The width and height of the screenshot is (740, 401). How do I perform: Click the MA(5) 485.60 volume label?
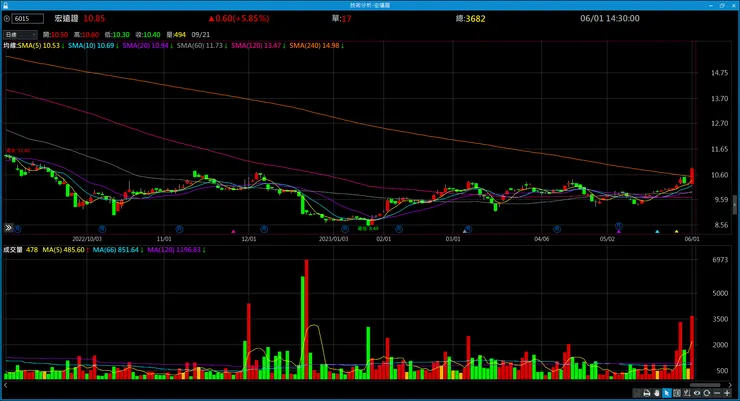tap(66, 250)
